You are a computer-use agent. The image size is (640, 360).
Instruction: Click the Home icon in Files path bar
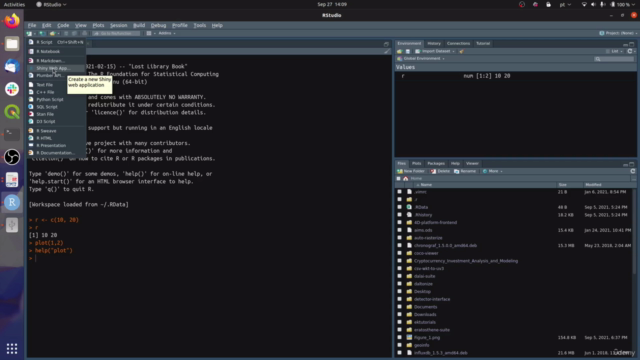coord(406,178)
